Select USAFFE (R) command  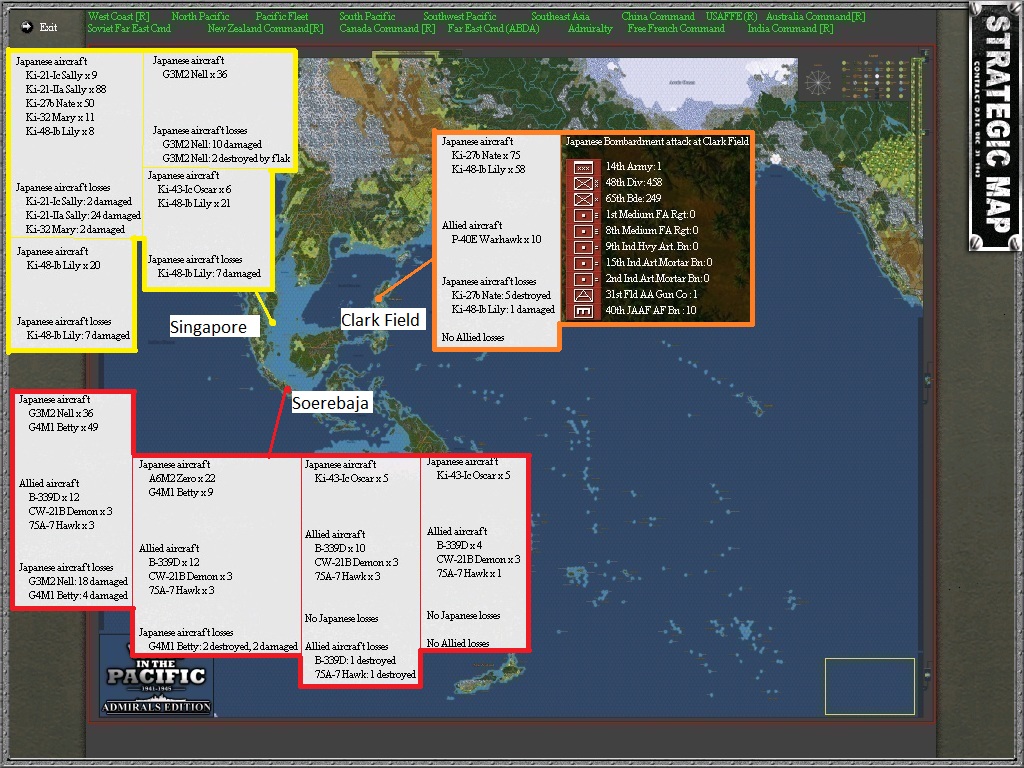point(731,16)
